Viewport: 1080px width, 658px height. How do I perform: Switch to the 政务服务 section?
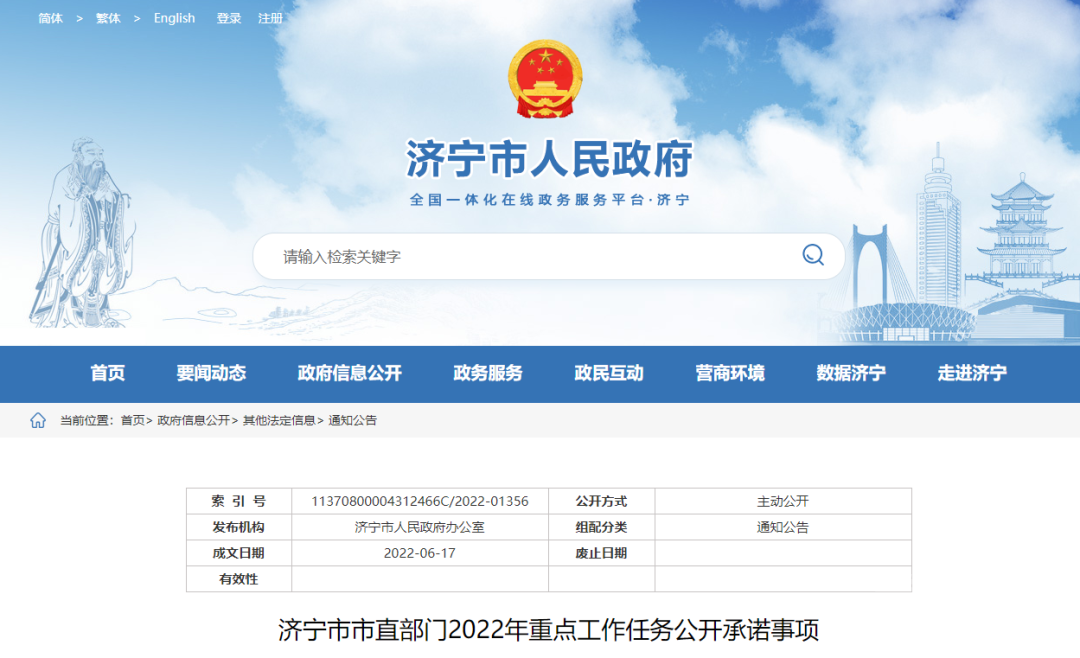click(x=488, y=373)
